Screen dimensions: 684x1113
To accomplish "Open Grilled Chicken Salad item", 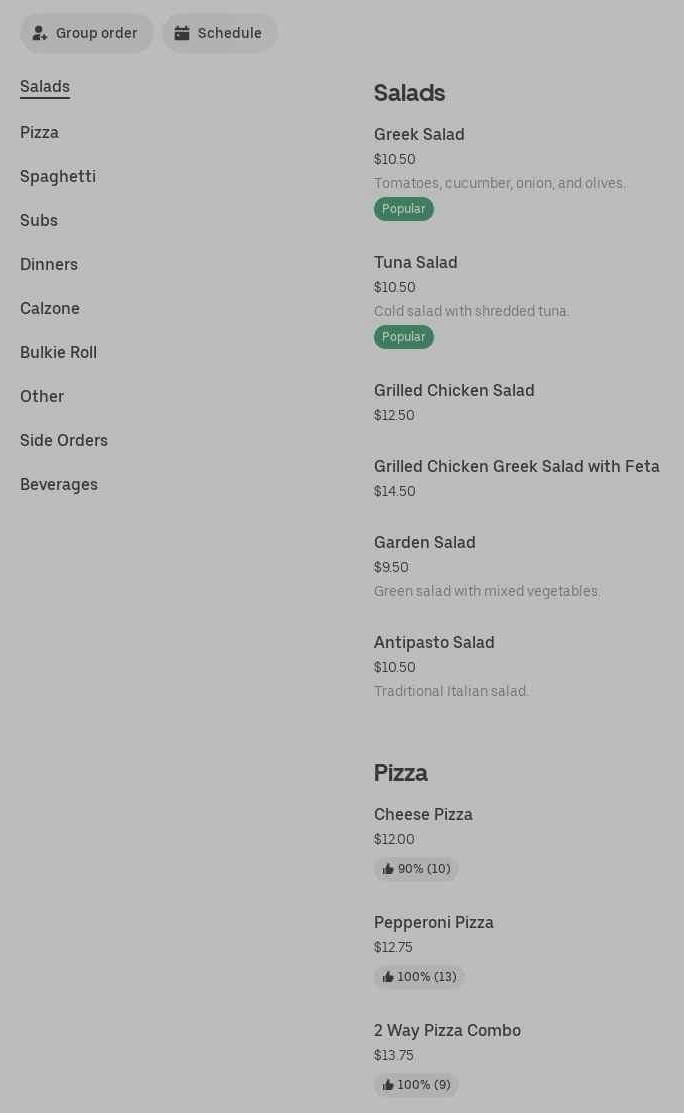I will (454, 391).
